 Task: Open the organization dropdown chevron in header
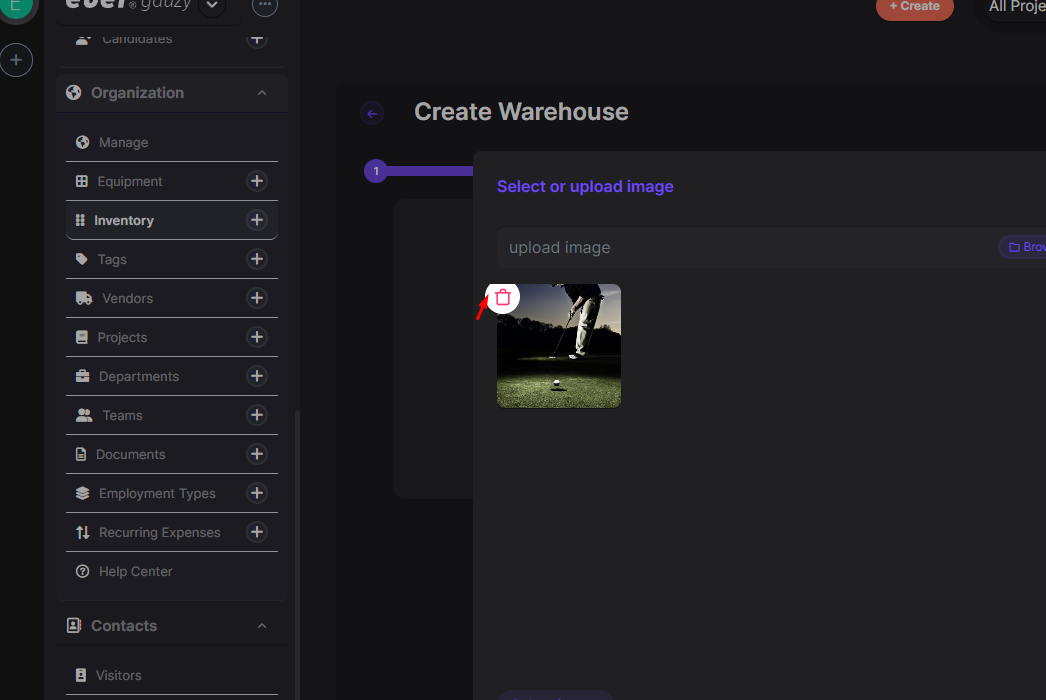point(212,5)
